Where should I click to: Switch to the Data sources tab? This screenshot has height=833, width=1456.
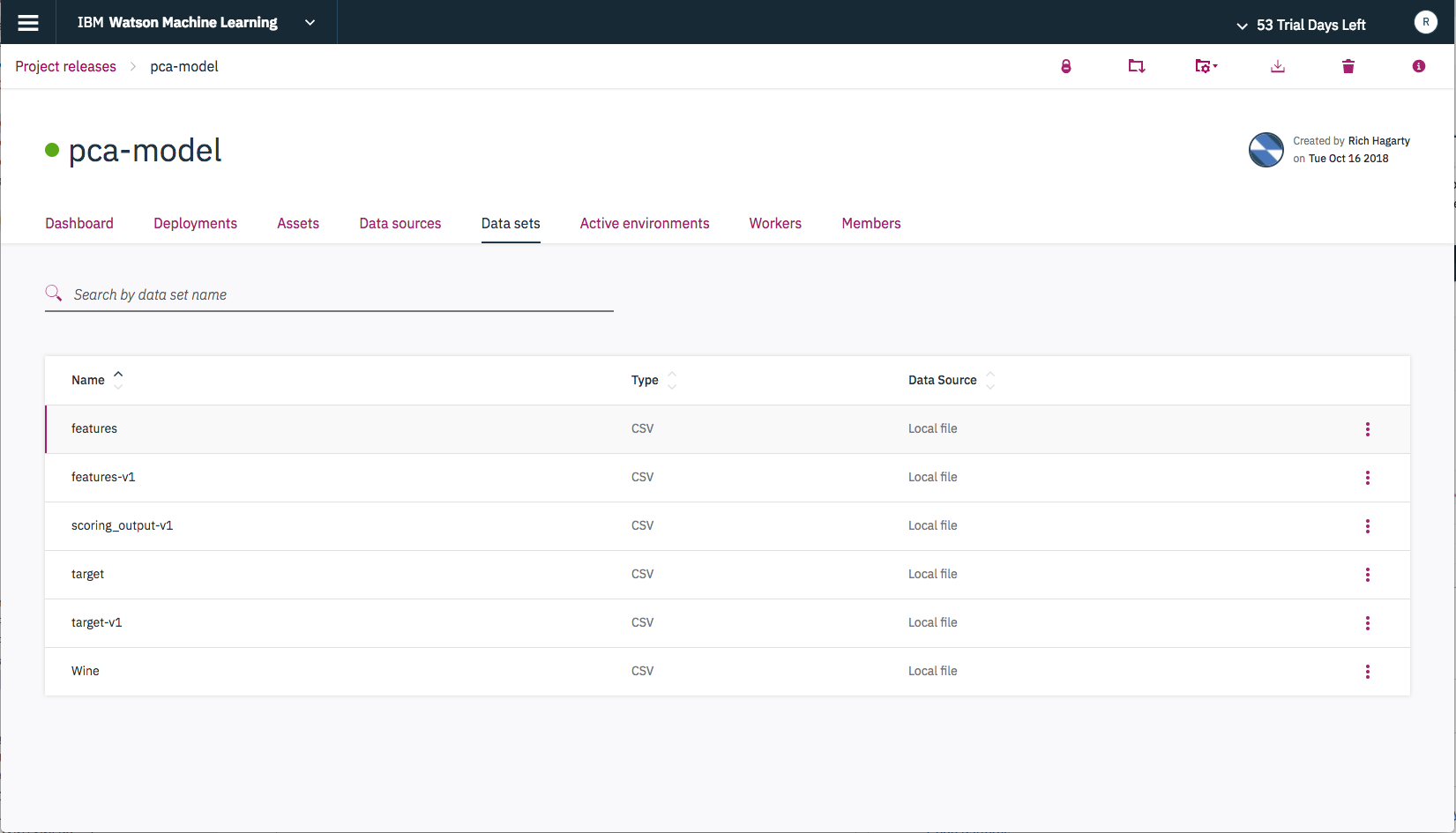point(400,224)
